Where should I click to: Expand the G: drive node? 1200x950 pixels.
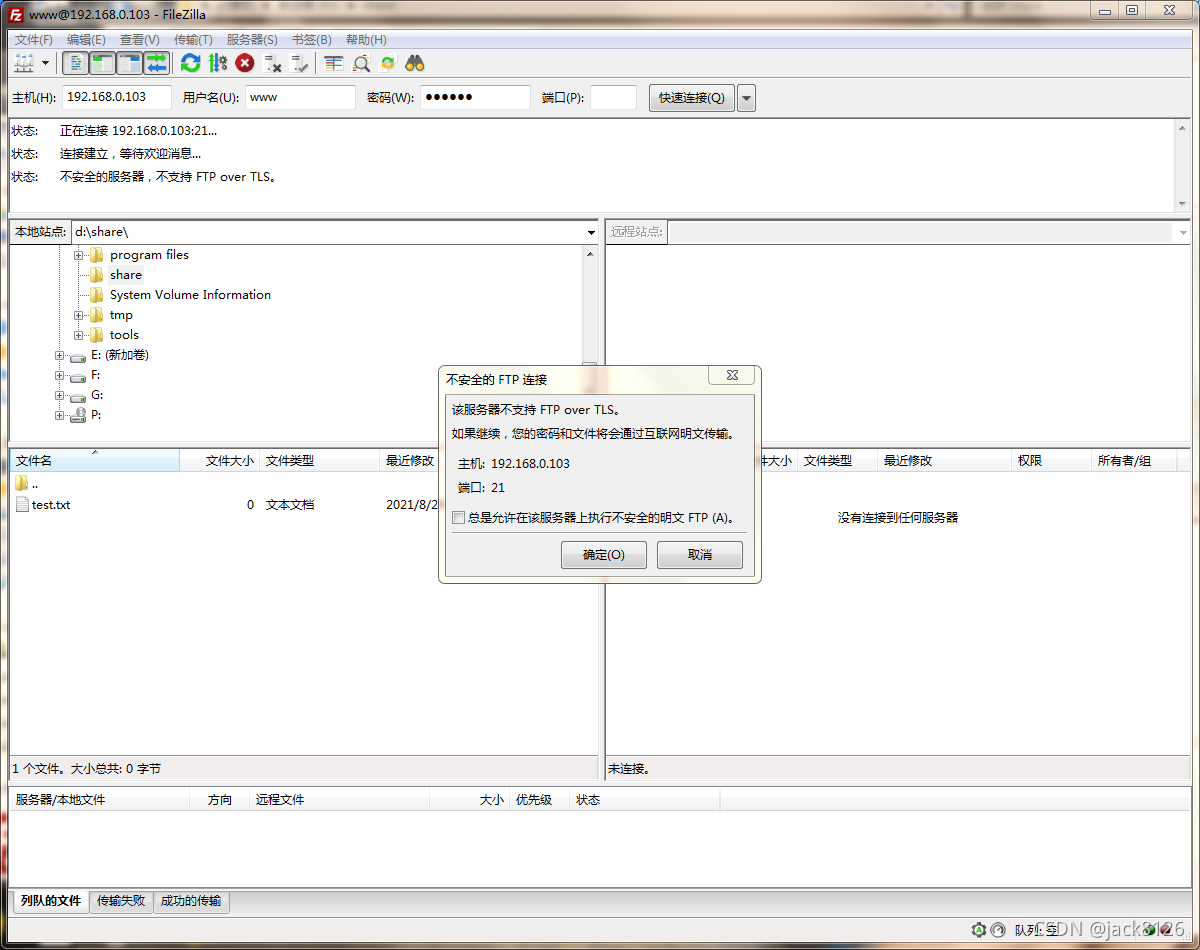(59, 395)
